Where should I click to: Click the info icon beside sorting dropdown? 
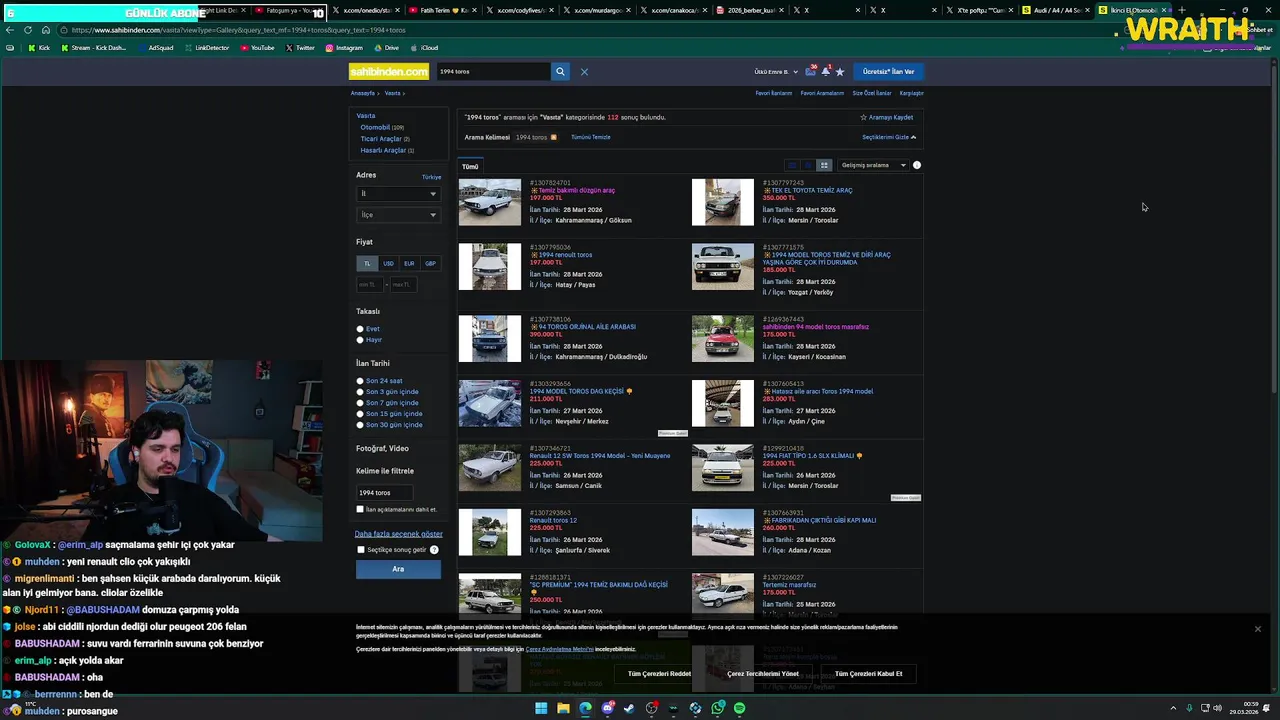[x=917, y=165]
